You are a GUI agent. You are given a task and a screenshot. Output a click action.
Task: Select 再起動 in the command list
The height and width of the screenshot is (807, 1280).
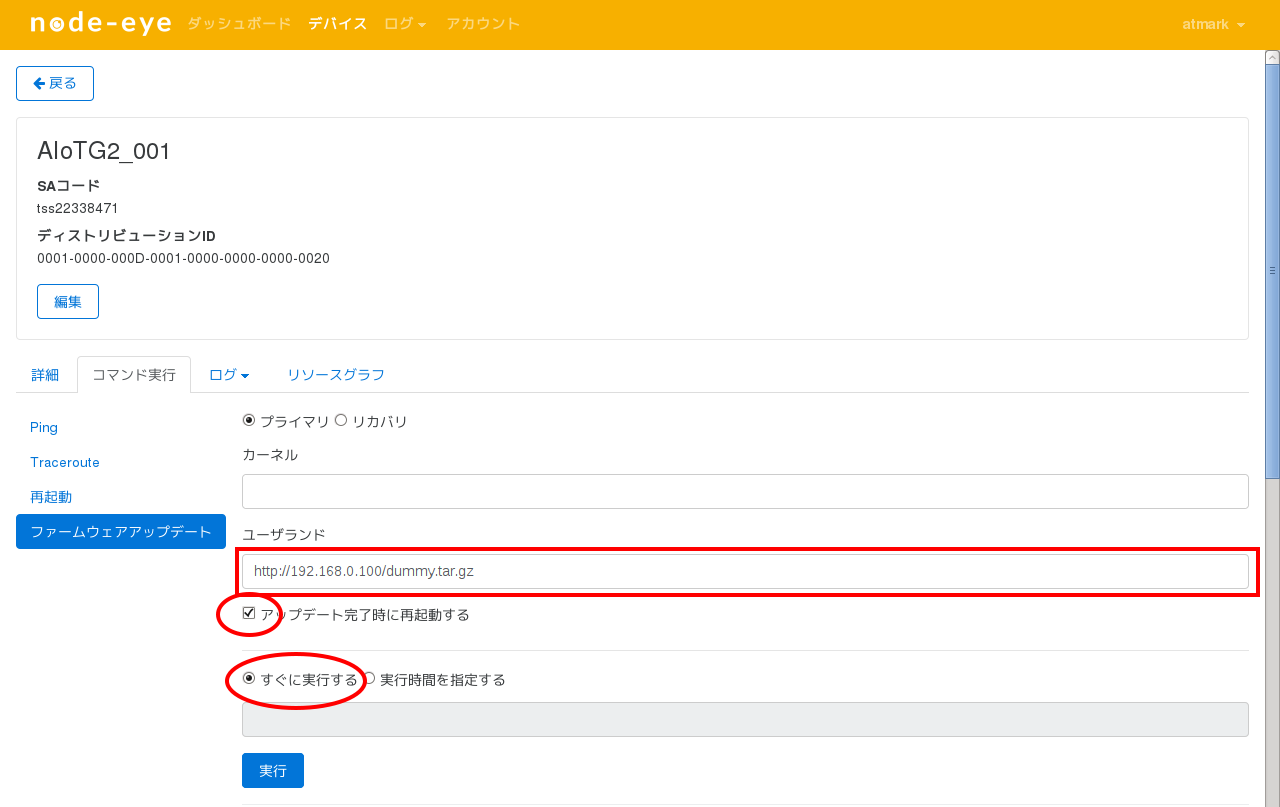pos(51,496)
